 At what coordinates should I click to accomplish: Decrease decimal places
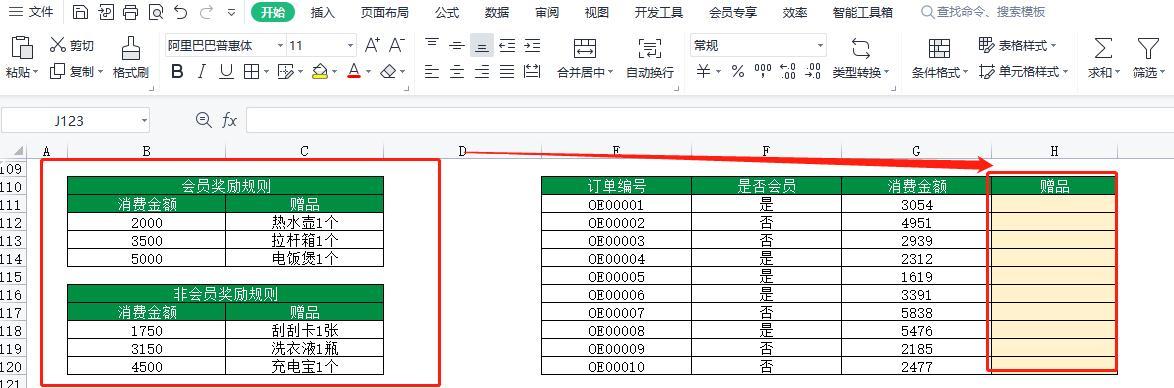click(812, 72)
